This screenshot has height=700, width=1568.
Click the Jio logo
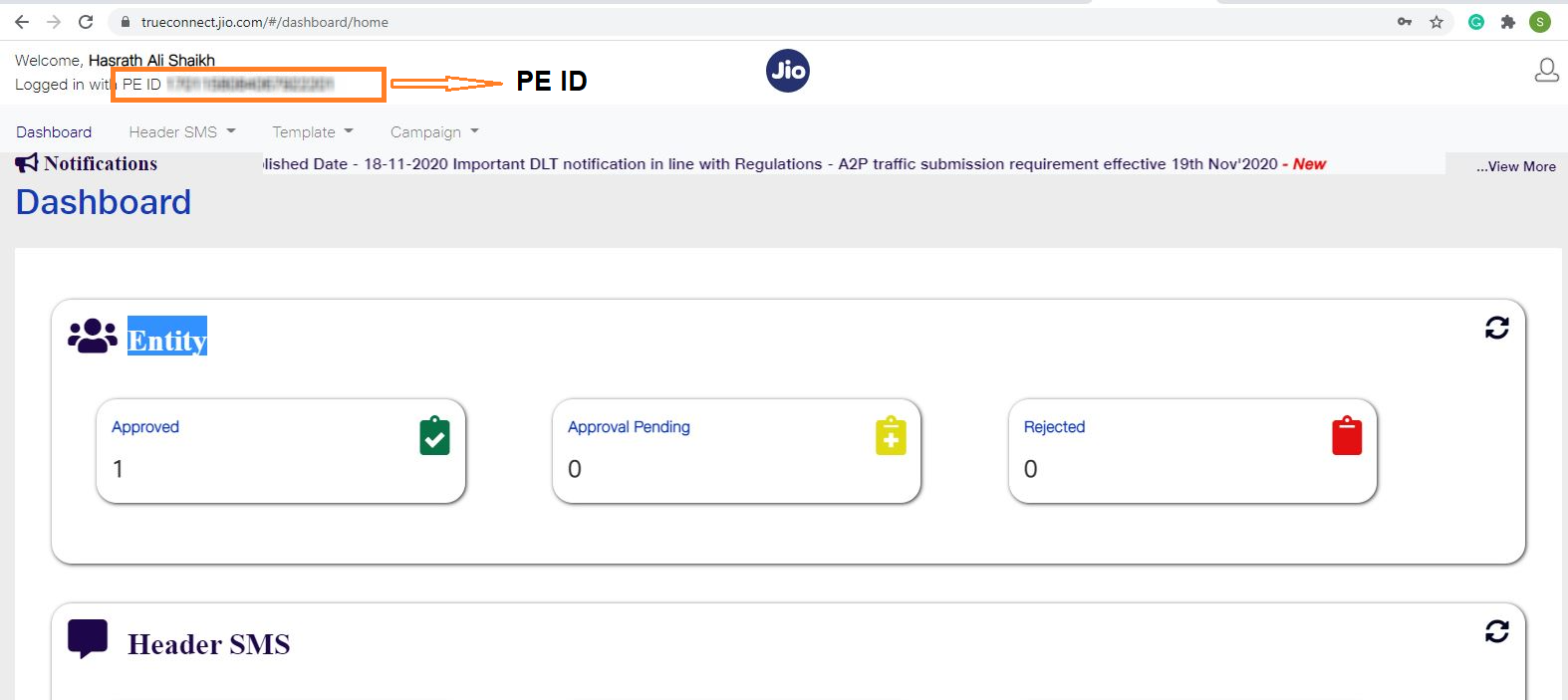tap(787, 71)
